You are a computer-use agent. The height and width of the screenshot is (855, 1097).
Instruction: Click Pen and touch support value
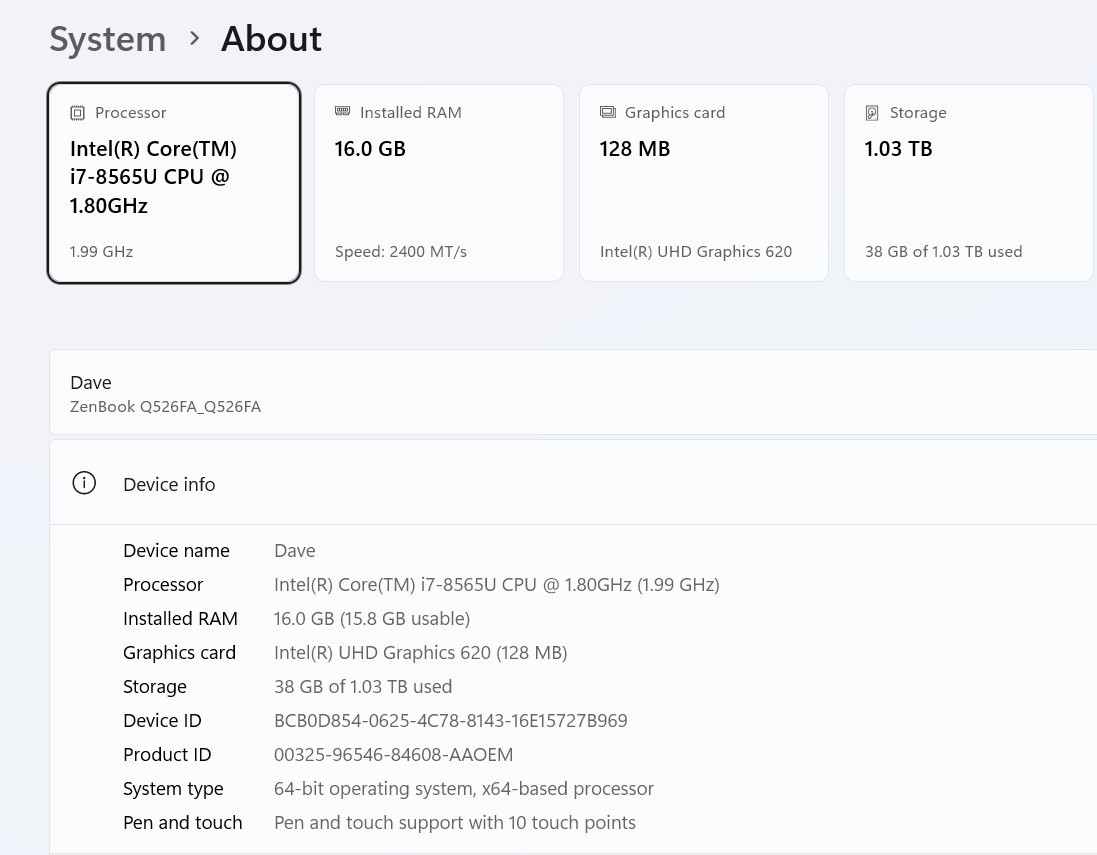coord(455,822)
